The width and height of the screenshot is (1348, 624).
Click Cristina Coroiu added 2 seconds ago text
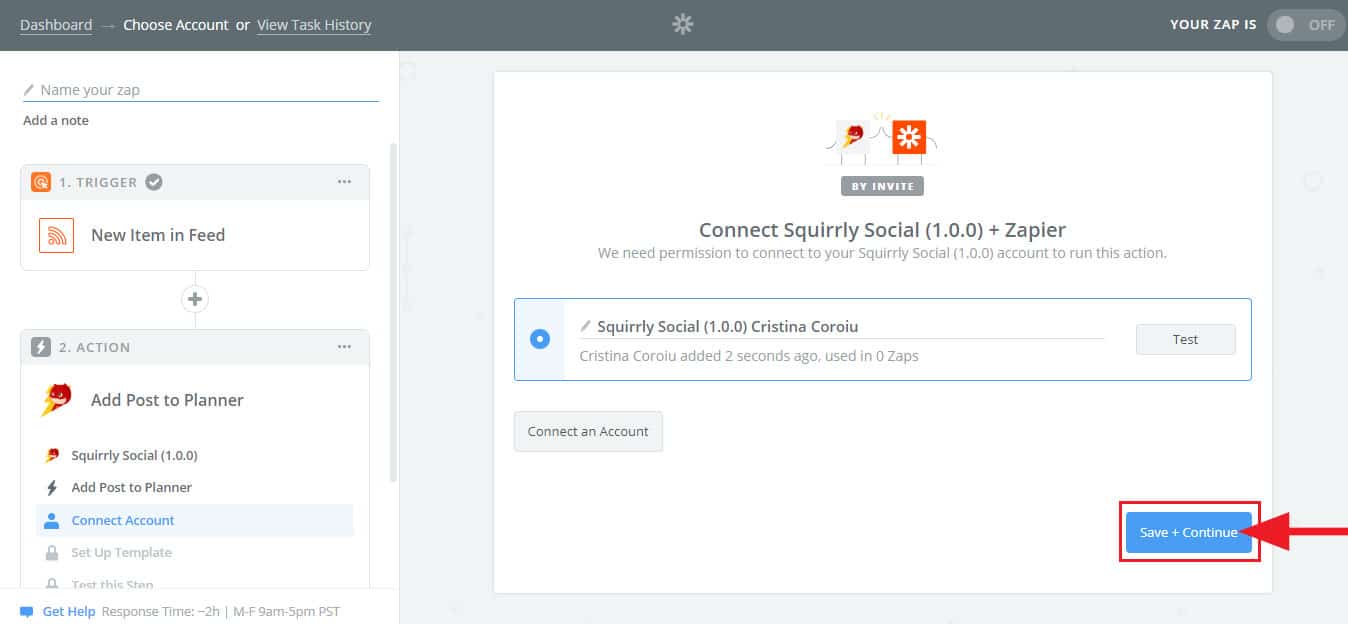pos(749,355)
